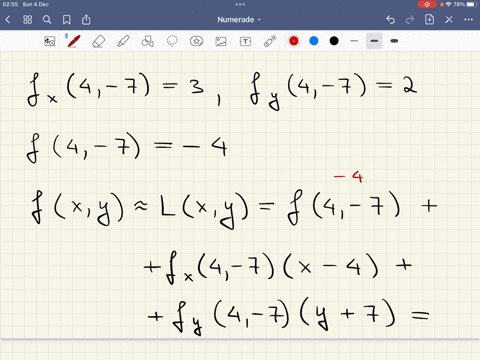Image resolution: width=480 pixels, height=360 pixels.
Task: Redo the last undone stroke
Action: (x=410, y=20)
